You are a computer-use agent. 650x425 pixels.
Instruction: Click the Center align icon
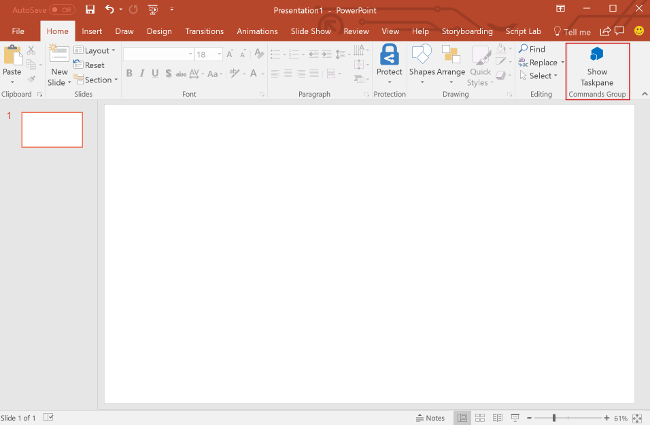[x=288, y=74]
